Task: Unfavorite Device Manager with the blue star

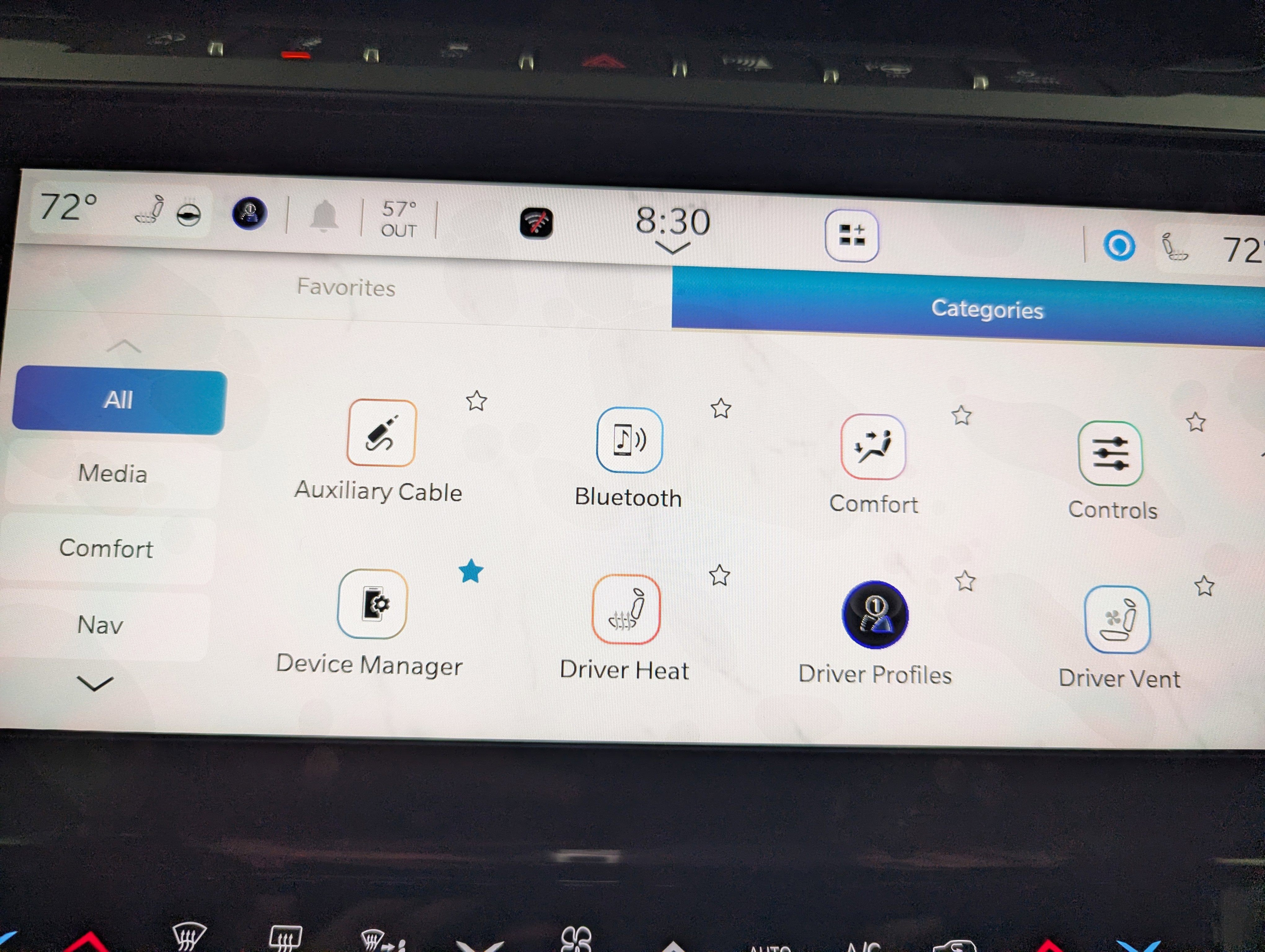Action: 471,571
